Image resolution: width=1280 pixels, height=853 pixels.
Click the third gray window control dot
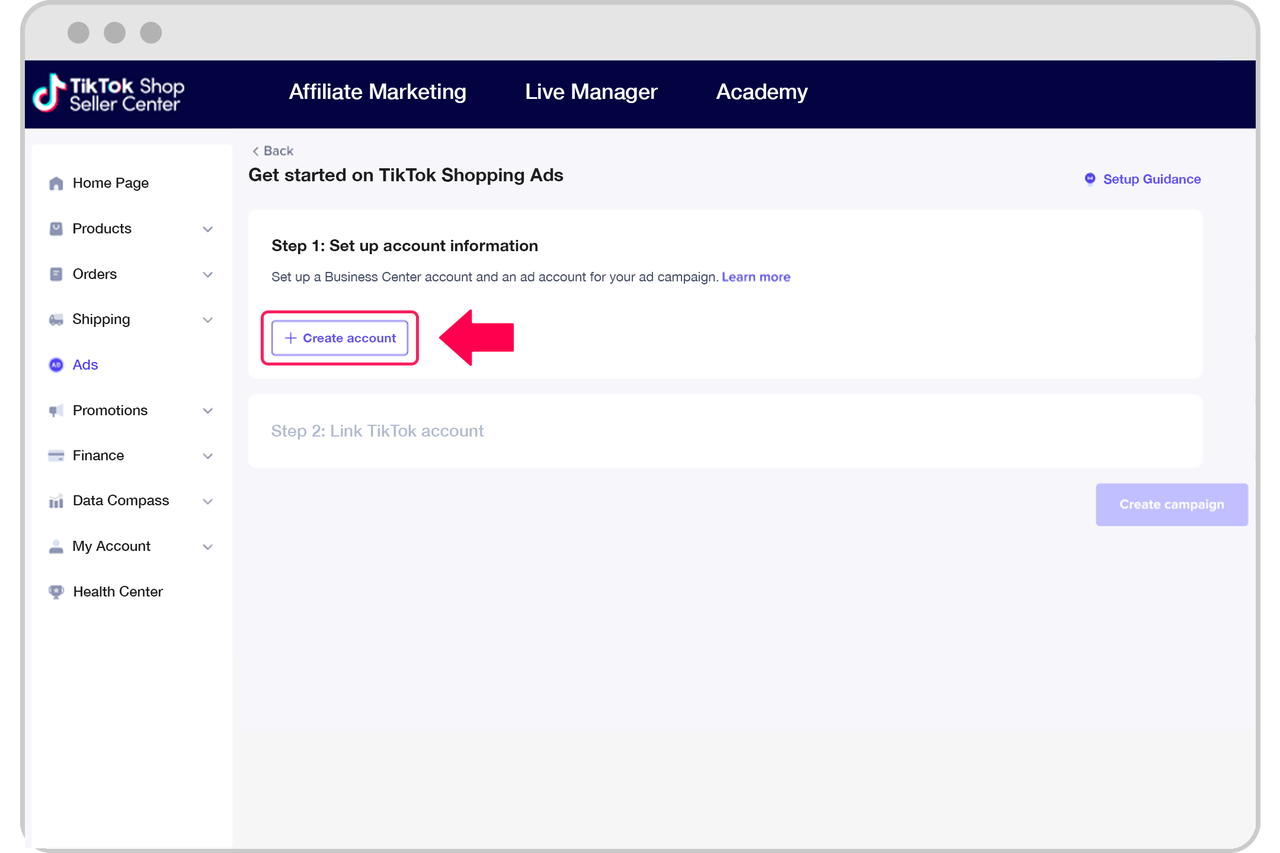151,33
